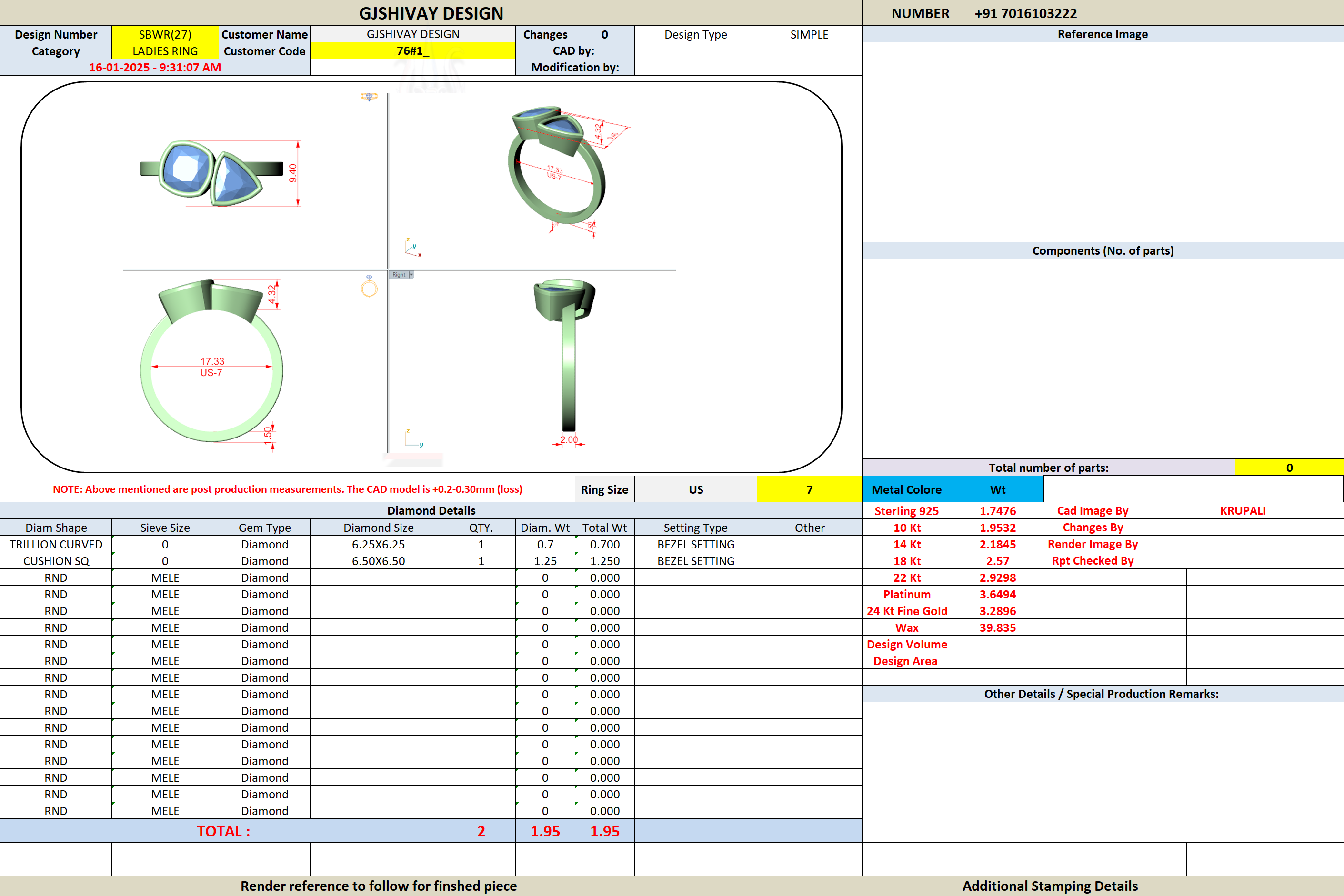Select the Cad Image By value KRUPALI
Image resolution: width=1344 pixels, height=896 pixels.
click(x=1242, y=511)
